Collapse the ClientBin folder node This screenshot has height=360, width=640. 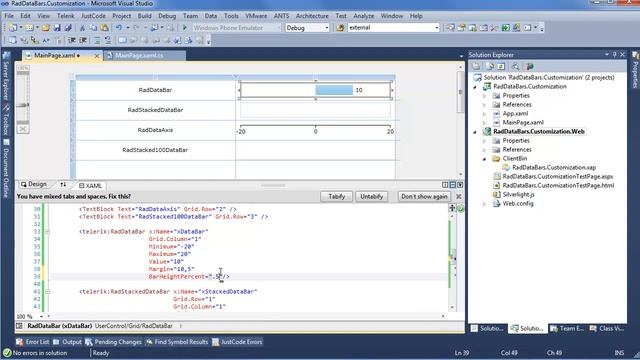click(484, 159)
